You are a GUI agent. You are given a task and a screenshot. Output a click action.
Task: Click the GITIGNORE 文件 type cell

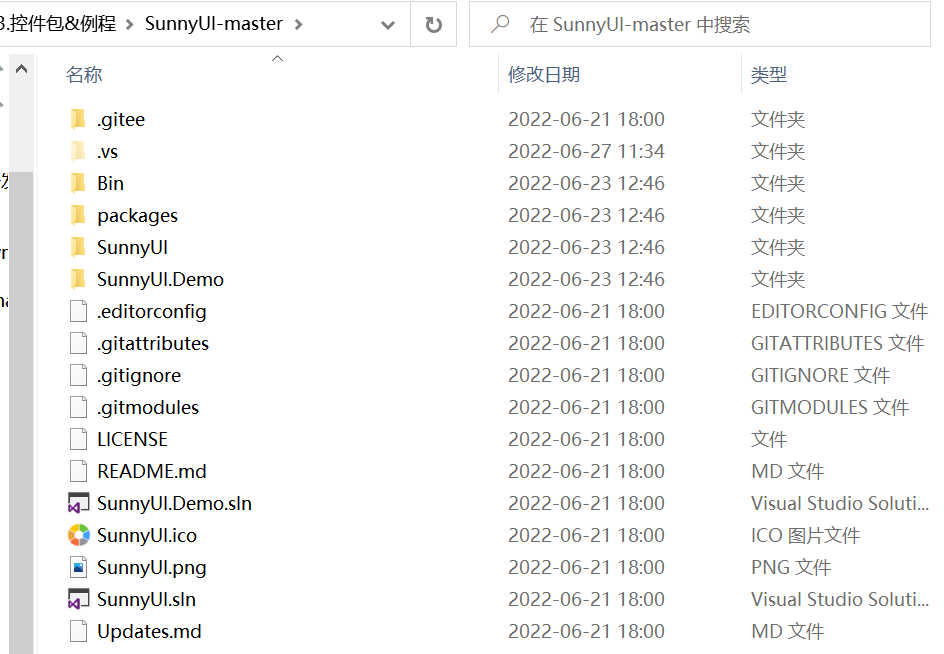[x=821, y=375]
